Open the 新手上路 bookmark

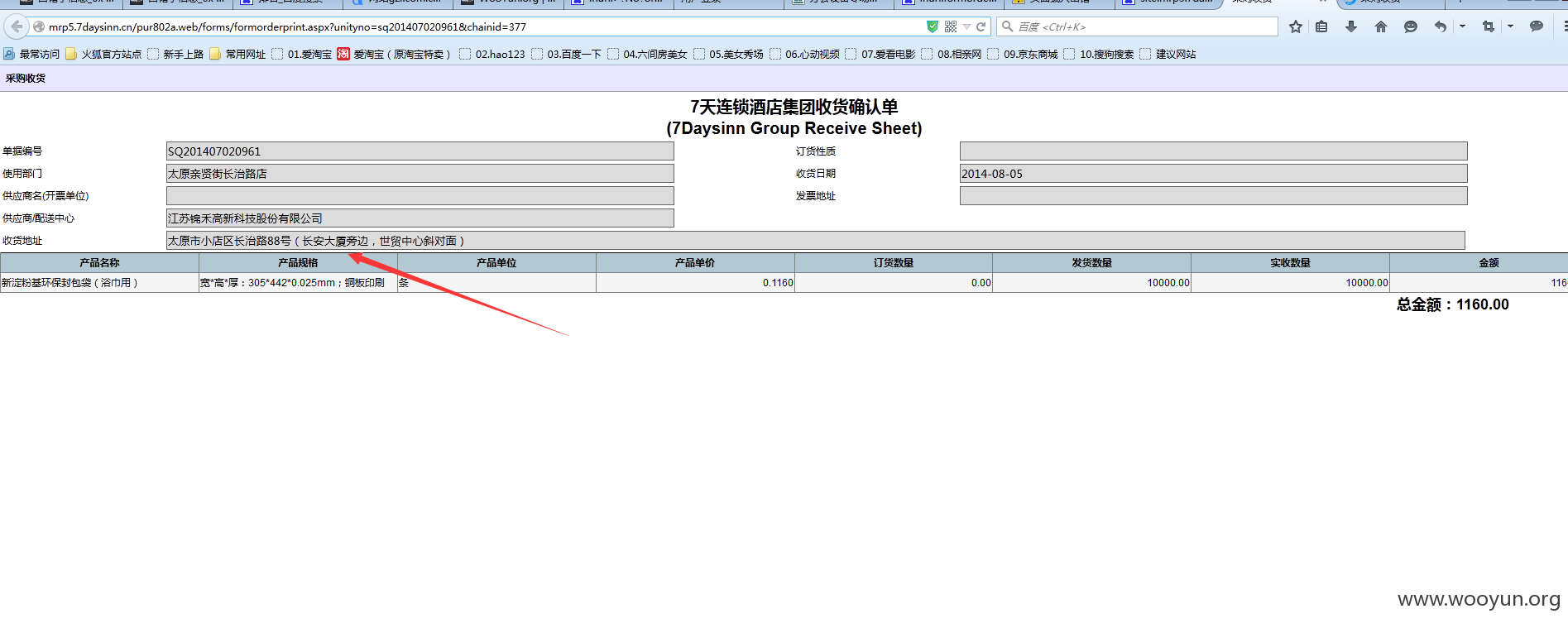coord(175,54)
